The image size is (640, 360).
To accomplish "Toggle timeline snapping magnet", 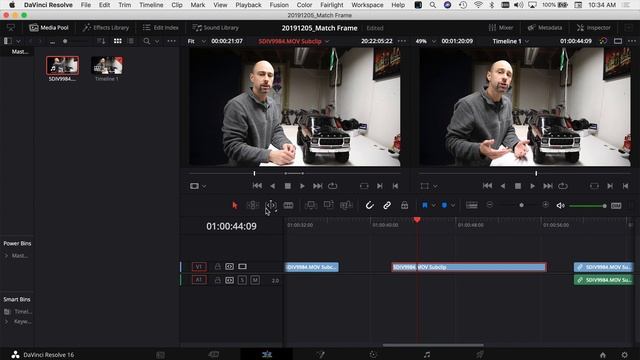I will 369,205.
